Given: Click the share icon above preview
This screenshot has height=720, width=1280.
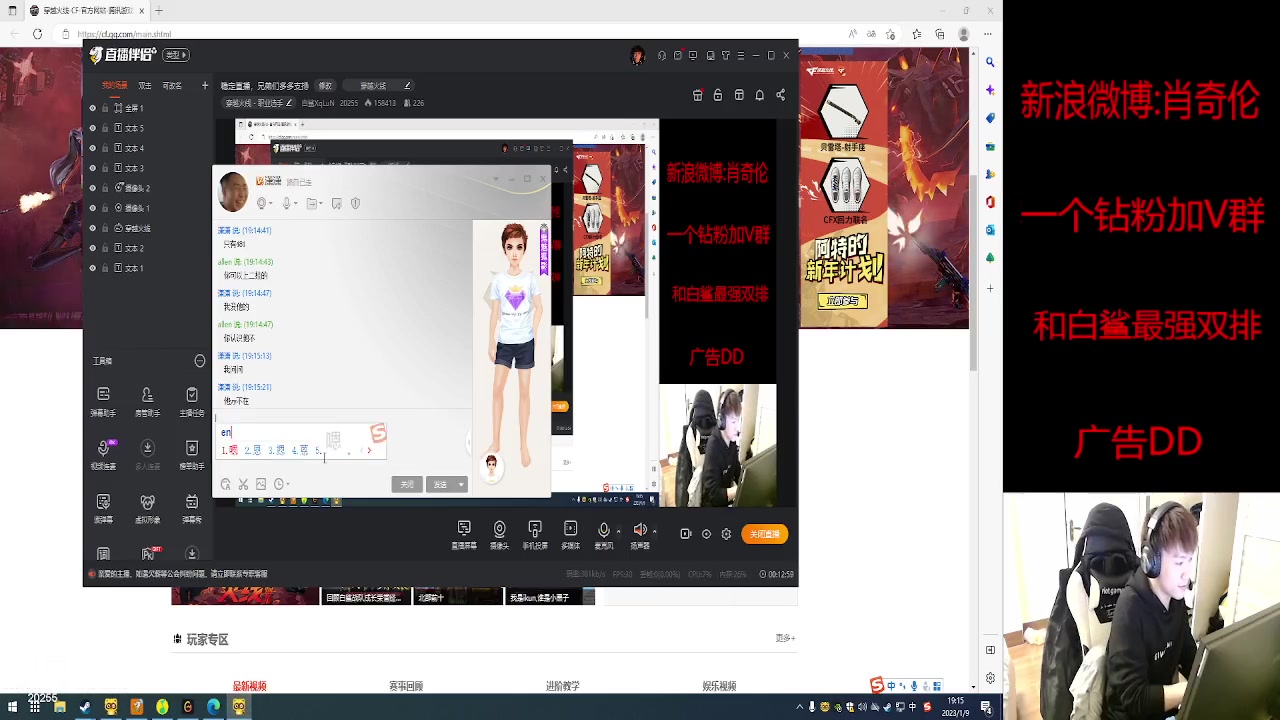Looking at the screenshot, I should pos(780,95).
